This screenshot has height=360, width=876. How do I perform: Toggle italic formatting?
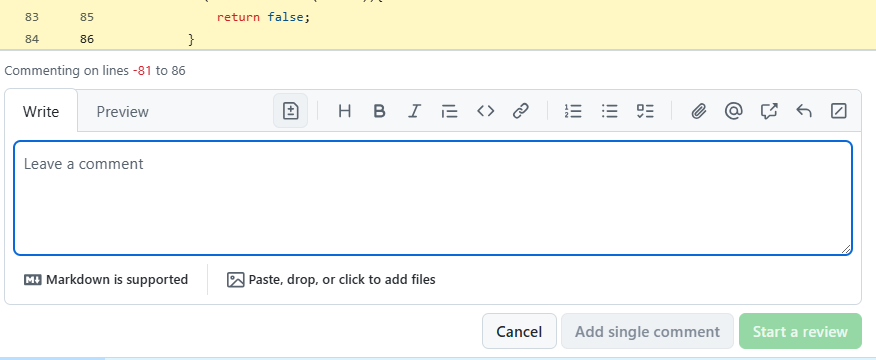pyautogui.click(x=414, y=111)
